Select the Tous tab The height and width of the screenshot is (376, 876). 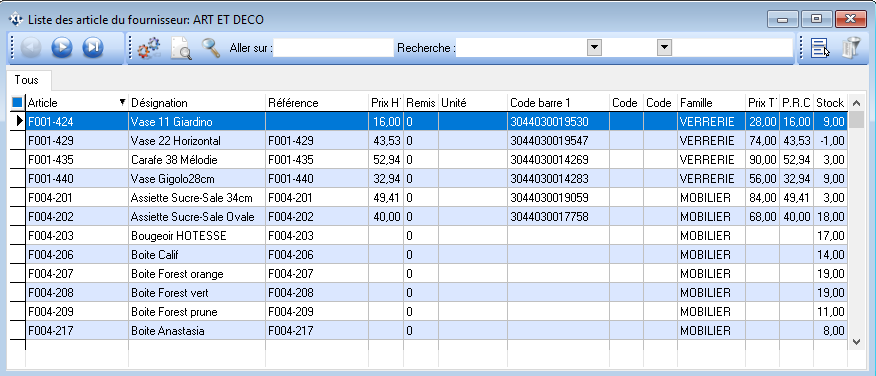click(x=27, y=80)
